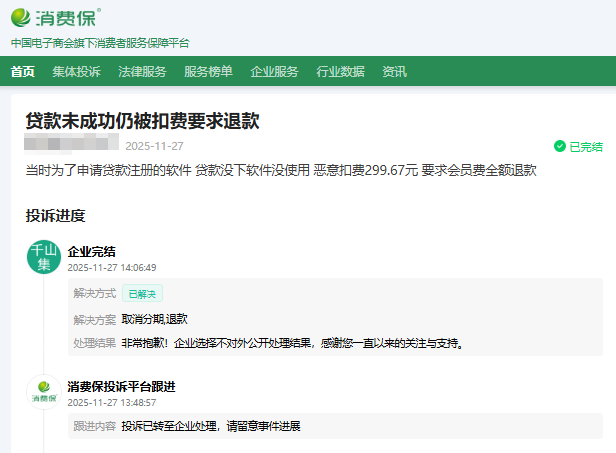616x453 pixels.
Task: Click the green 已完结 checkmark icon
Action: pyautogui.click(x=560, y=147)
